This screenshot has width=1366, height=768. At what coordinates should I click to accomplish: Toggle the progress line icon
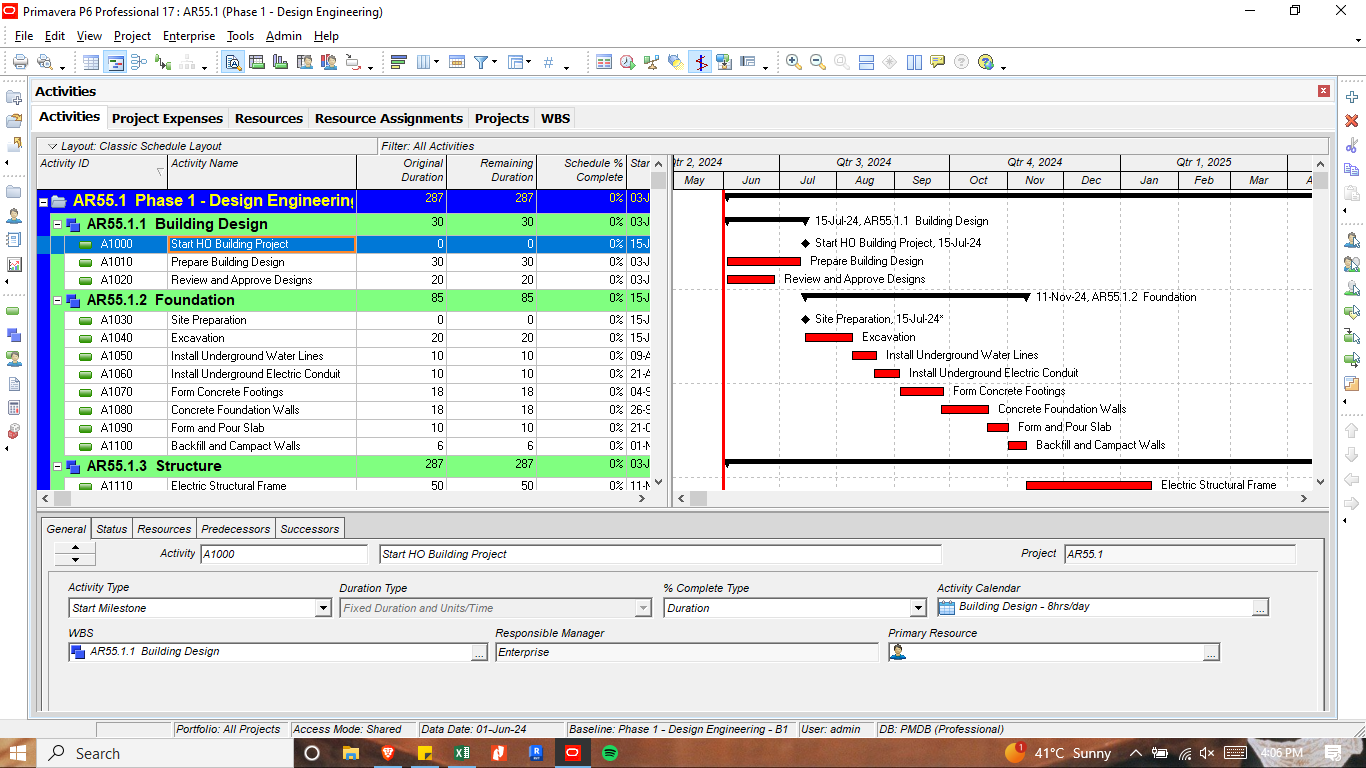[700, 62]
